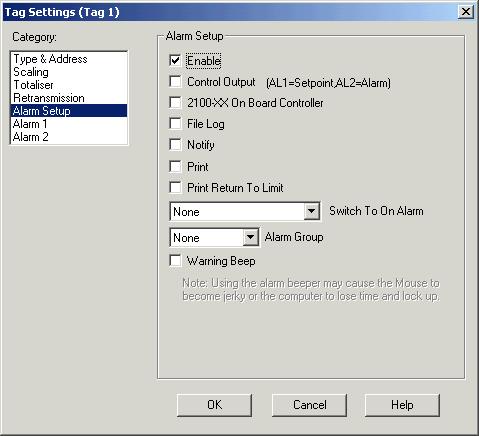
Task: Expand the Alarm Group dropdown arrow
Action: 251,237
